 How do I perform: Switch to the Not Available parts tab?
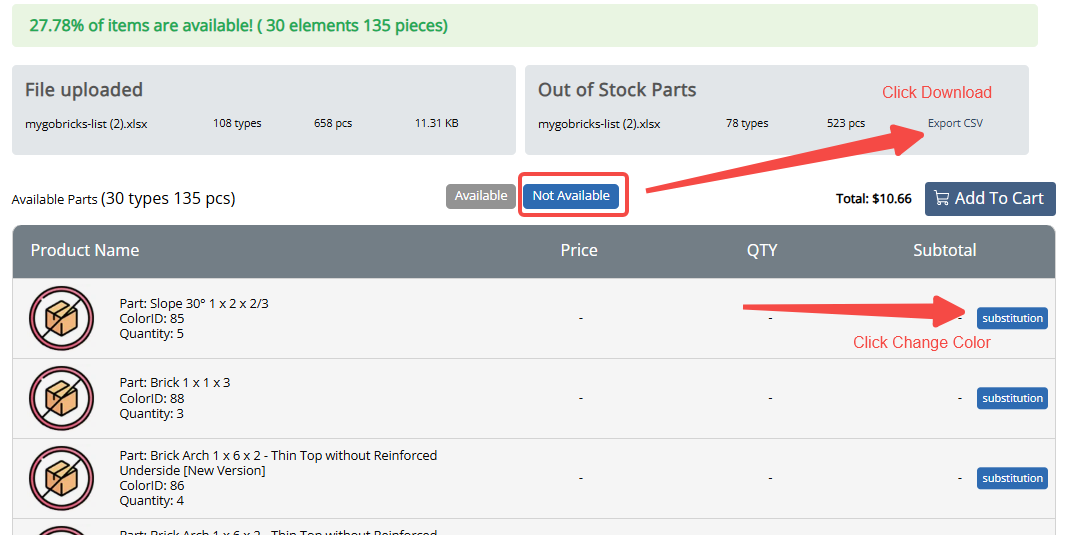[x=571, y=196]
